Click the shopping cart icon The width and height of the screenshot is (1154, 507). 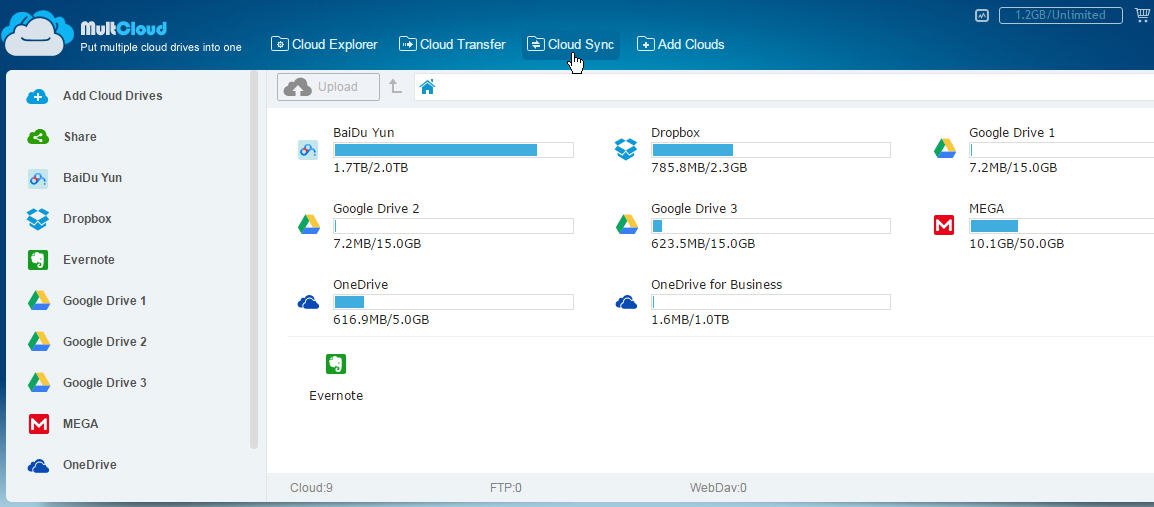click(1142, 15)
